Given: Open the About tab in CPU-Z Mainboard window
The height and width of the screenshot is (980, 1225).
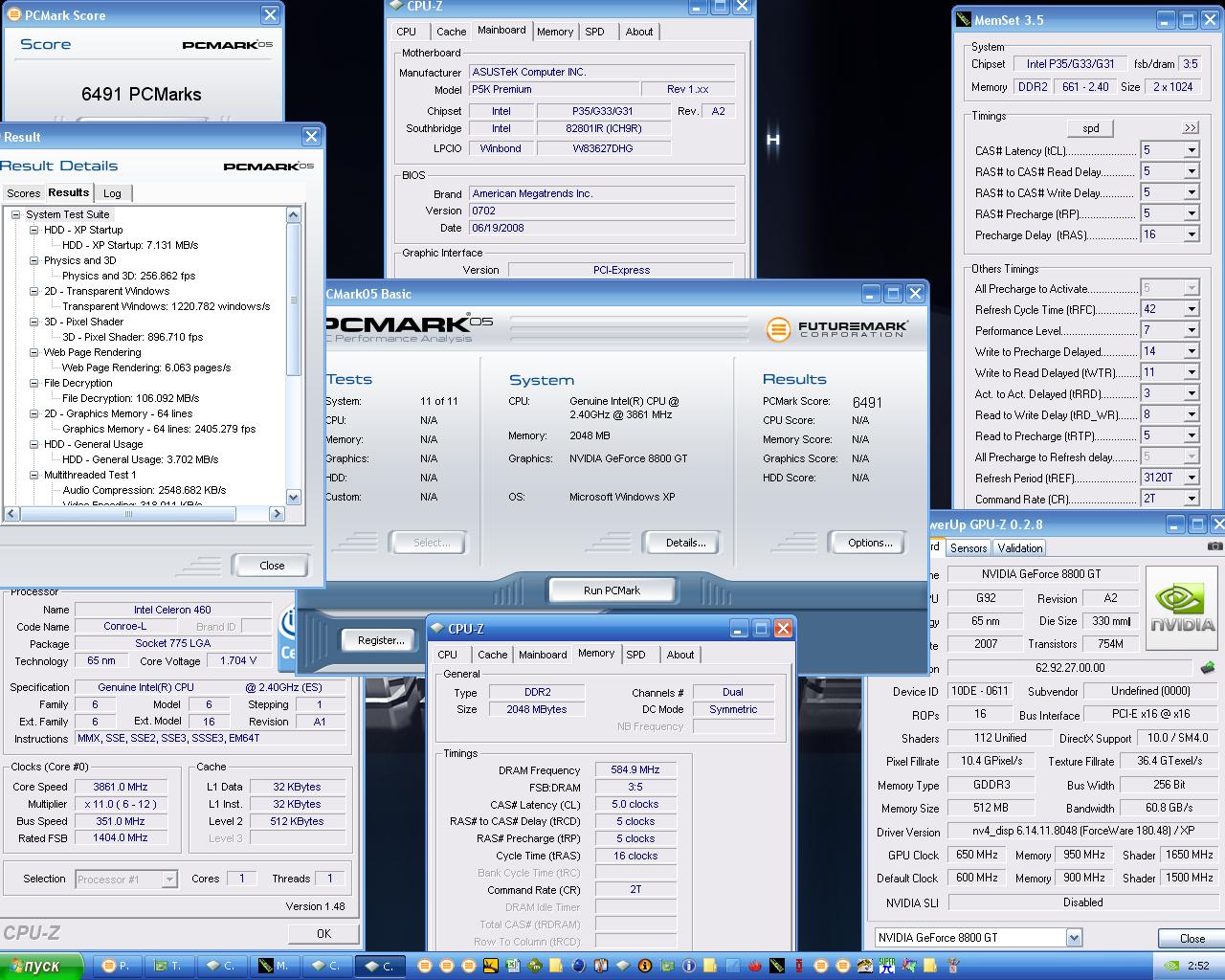Looking at the screenshot, I should point(639,32).
